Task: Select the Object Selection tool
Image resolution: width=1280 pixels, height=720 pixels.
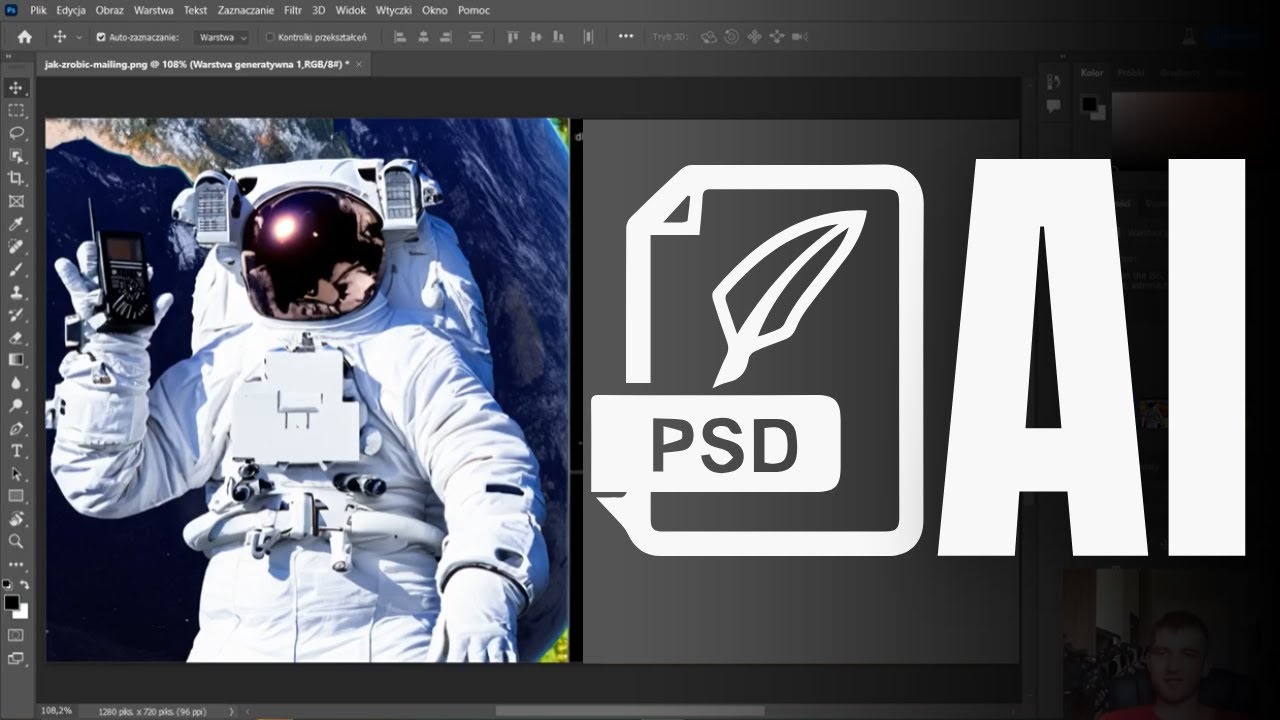Action: [x=16, y=156]
